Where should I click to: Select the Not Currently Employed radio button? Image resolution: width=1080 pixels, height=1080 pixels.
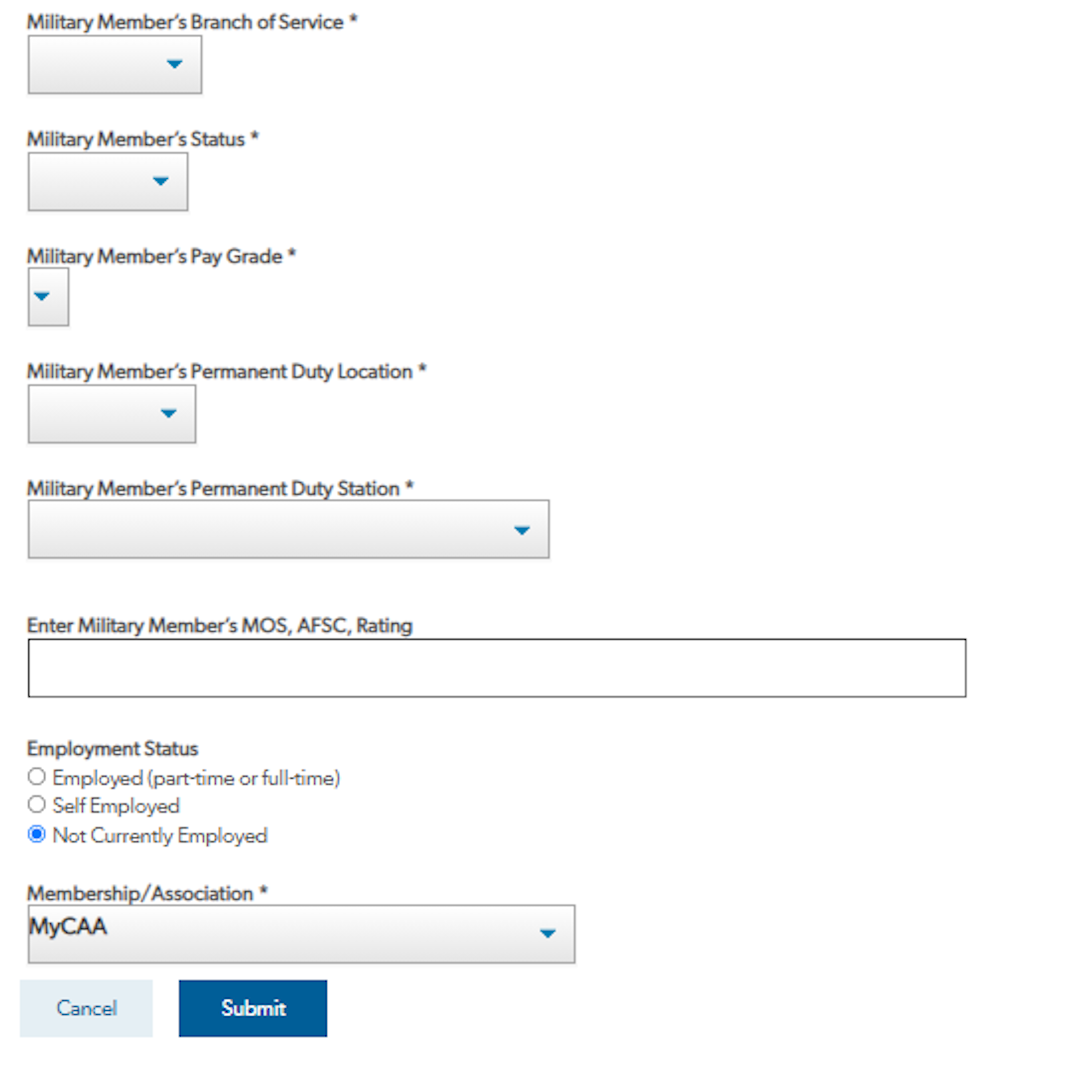[36, 834]
